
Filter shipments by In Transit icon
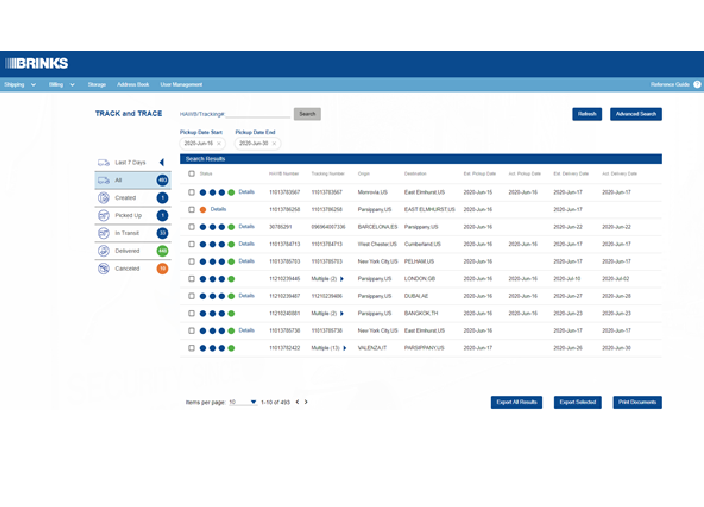tap(104, 233)
